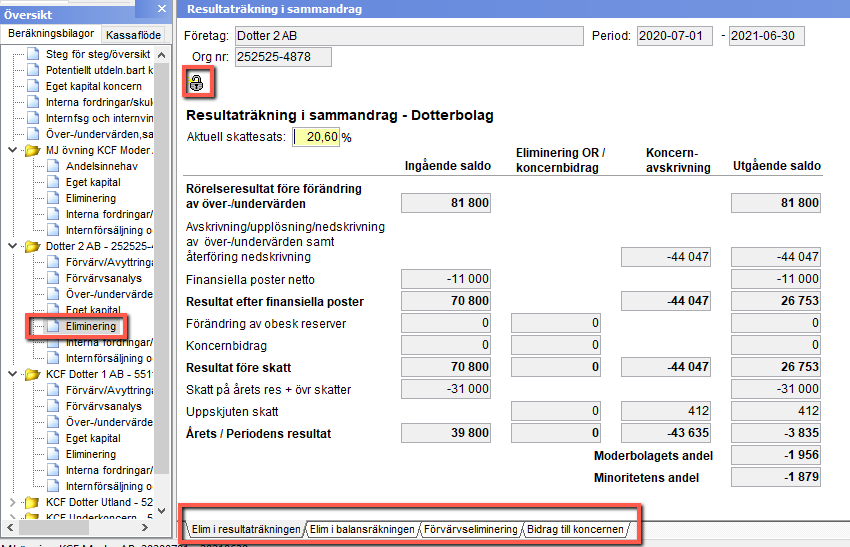Click tree scrollbar down arrow
The height and width of the screenshot is (547, 850).
(162, 510)
